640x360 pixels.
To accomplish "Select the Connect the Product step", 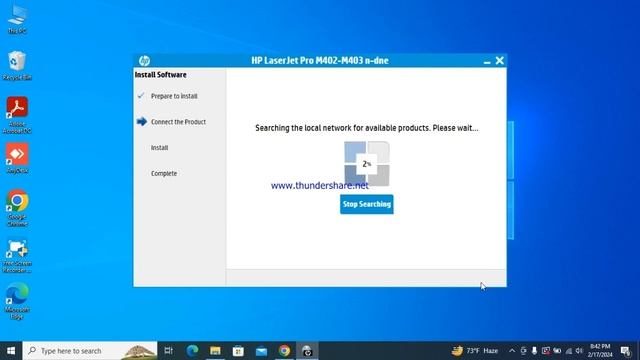I will point(178,122).
